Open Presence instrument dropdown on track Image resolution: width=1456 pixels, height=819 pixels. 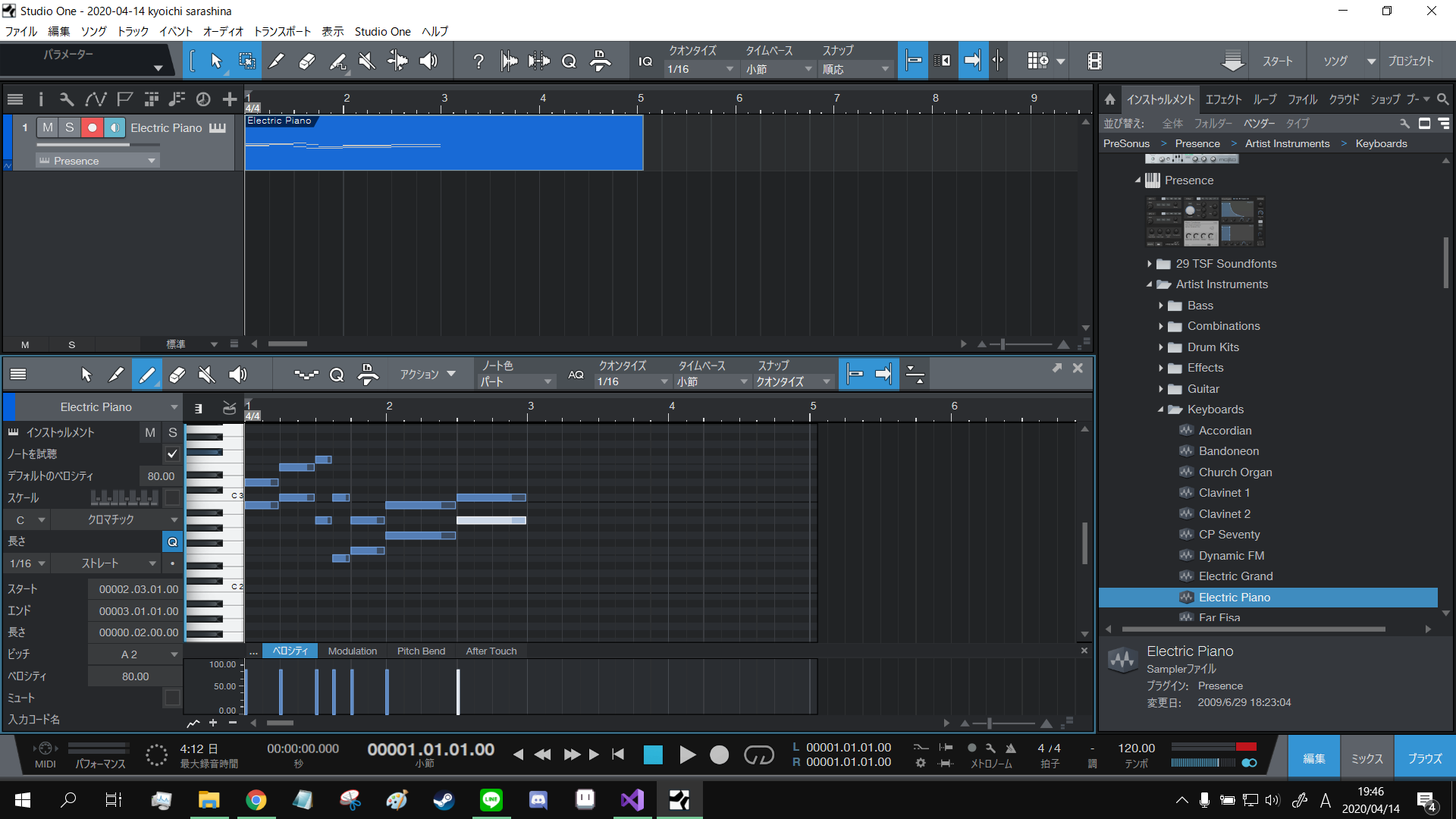click(x=97, y=161)
